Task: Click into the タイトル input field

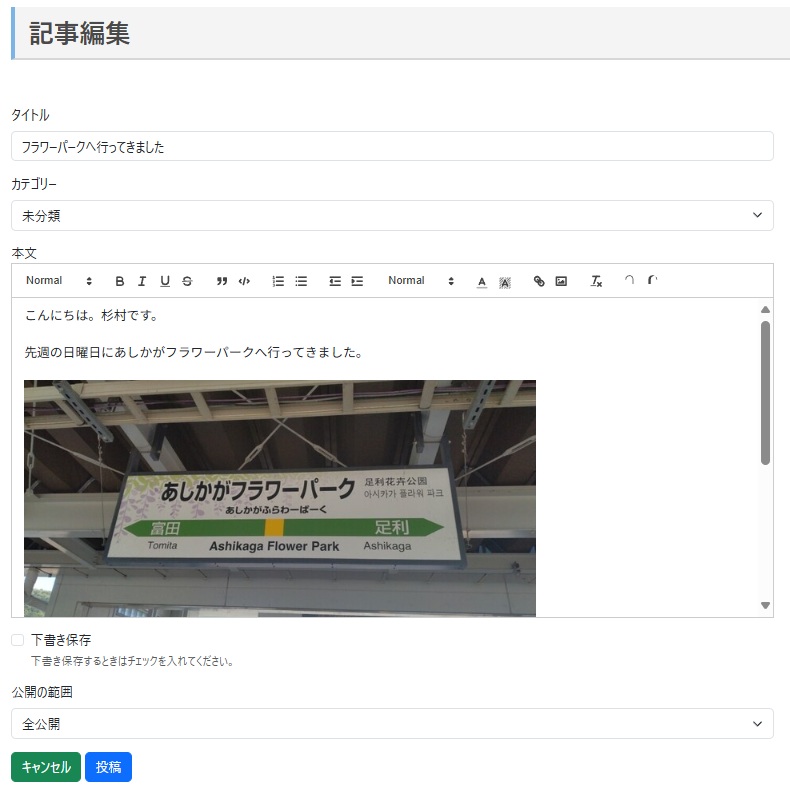Action: 392,146
